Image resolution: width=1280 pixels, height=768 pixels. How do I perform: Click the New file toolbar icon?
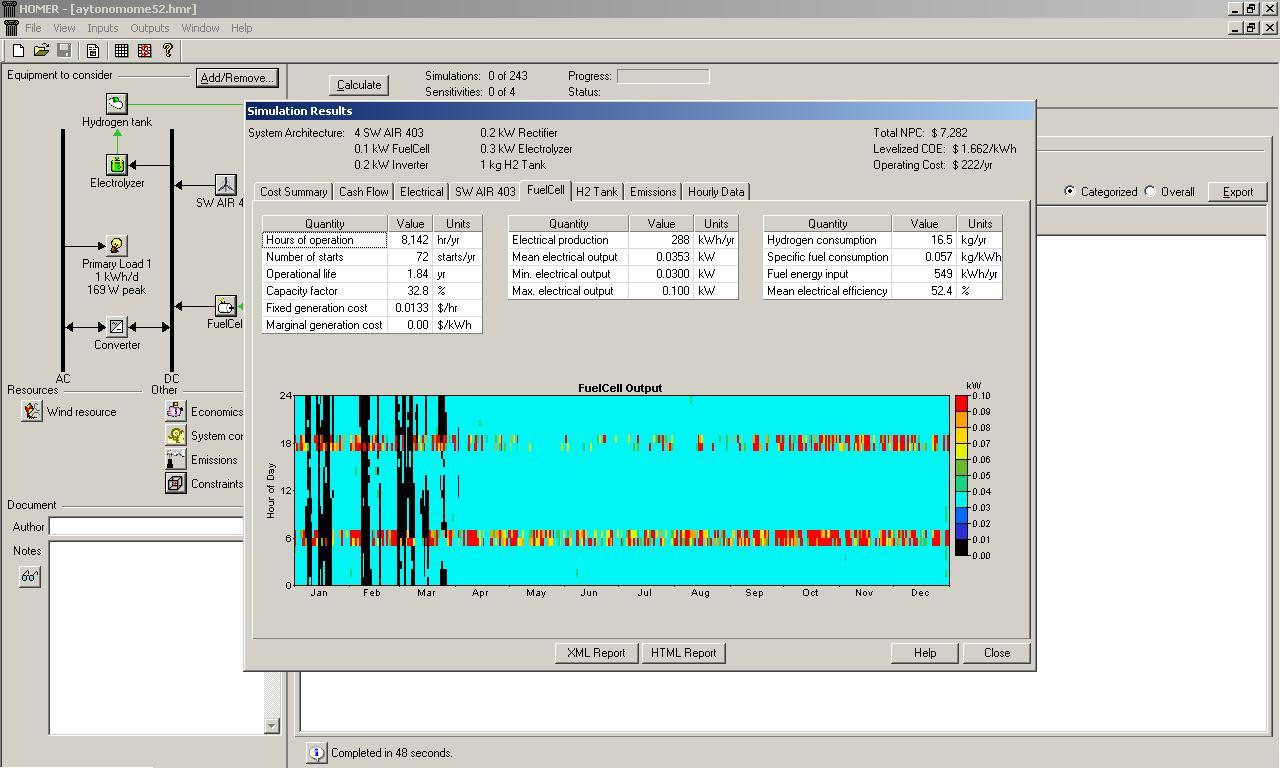click(x=18, y=50)
